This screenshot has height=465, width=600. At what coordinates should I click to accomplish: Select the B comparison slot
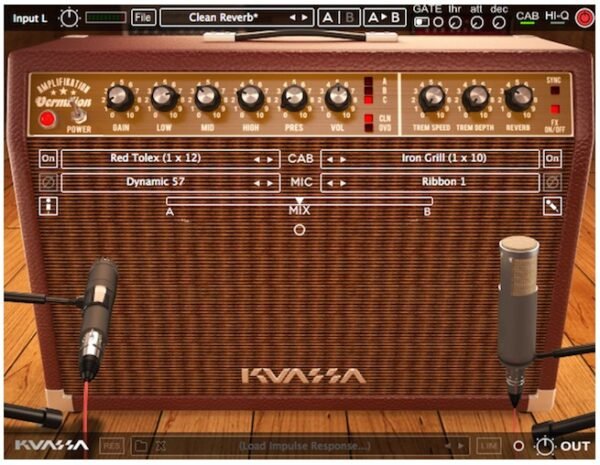(349, 18)
